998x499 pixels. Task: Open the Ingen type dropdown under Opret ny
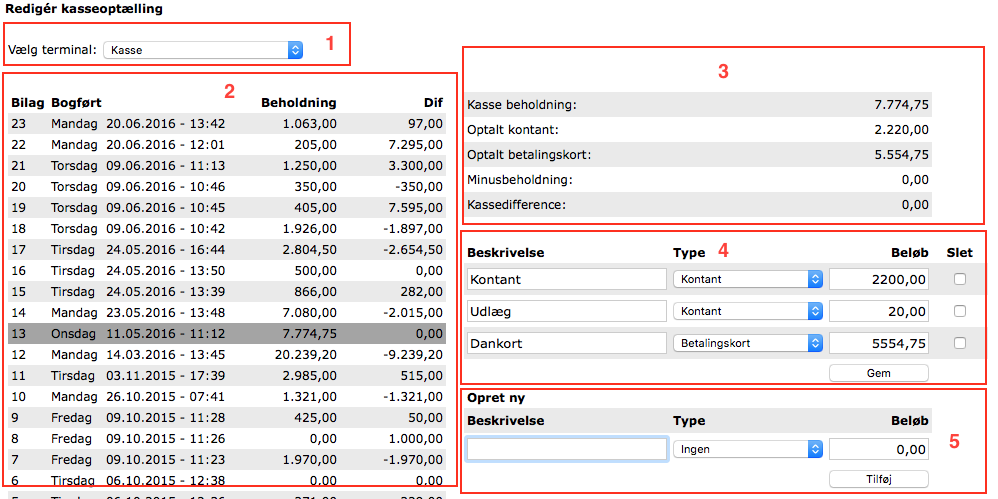(x=747, y=450)
